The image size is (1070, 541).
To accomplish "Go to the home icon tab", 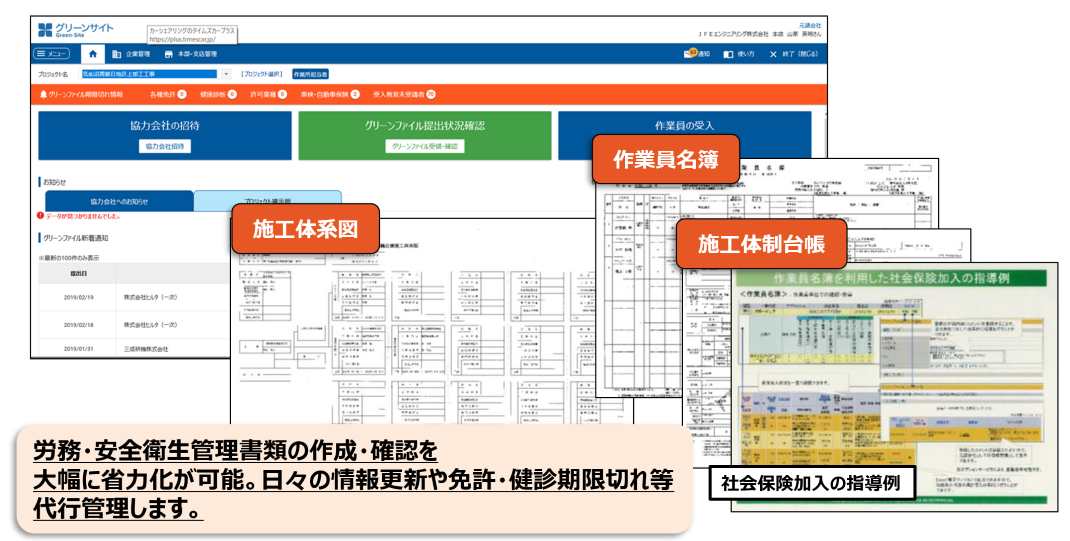I will click(93, 54).
